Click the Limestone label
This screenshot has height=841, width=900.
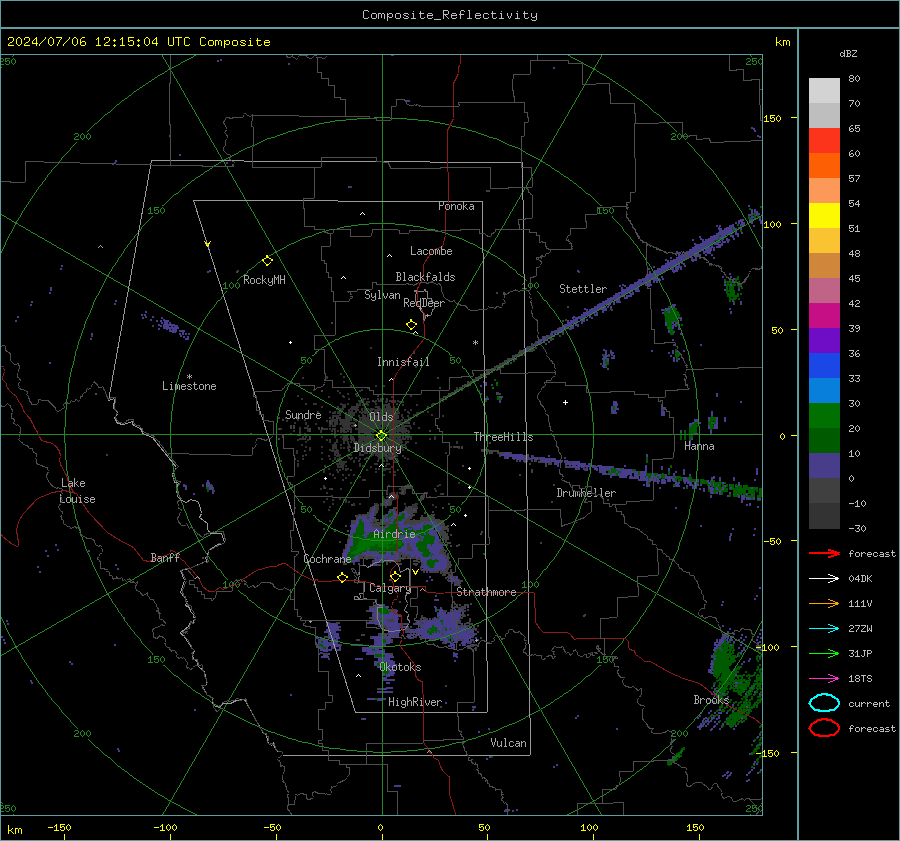point(189,386)
